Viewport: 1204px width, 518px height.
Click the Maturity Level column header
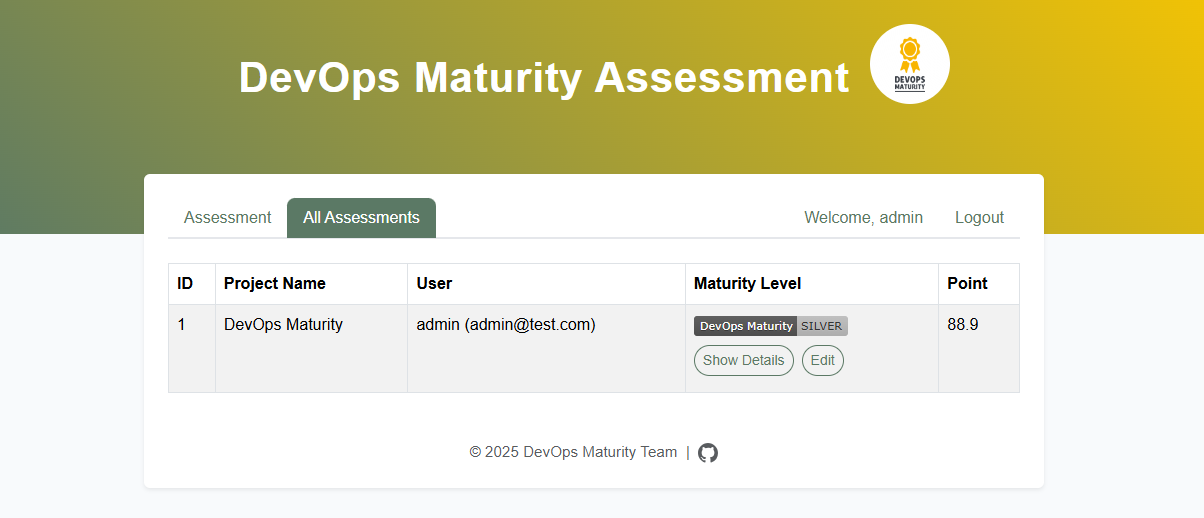[812, 284]
